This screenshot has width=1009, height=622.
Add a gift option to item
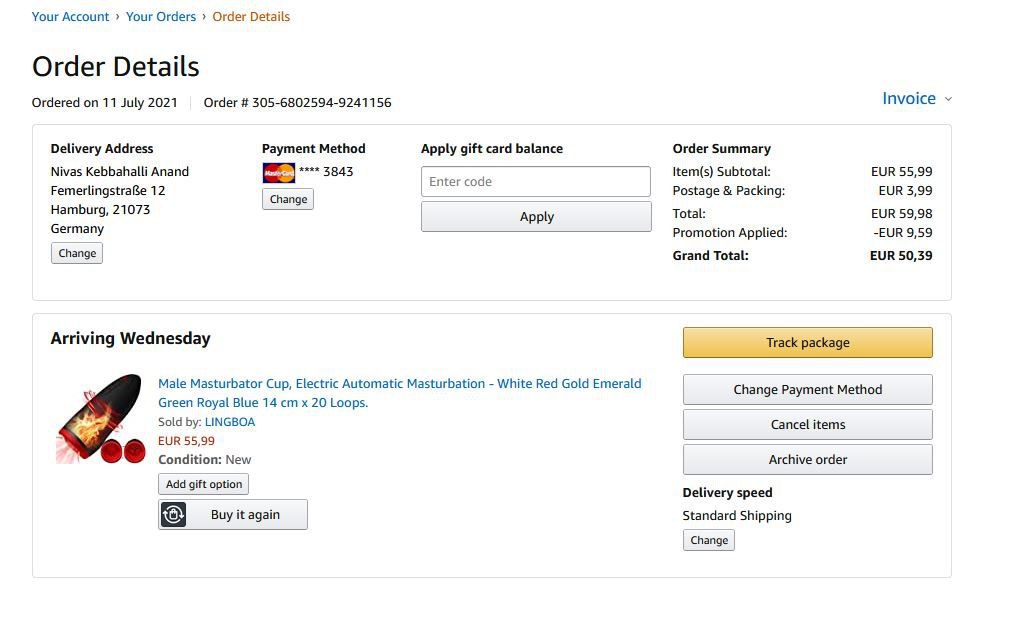tap(204, 485)
